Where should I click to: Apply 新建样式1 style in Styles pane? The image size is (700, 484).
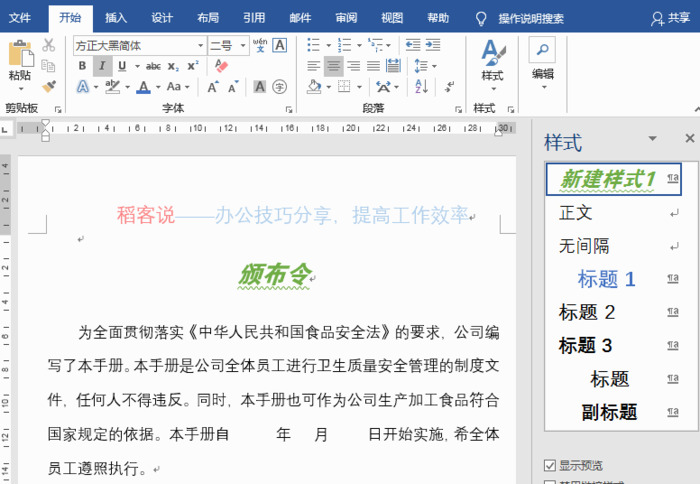point(613,179)
